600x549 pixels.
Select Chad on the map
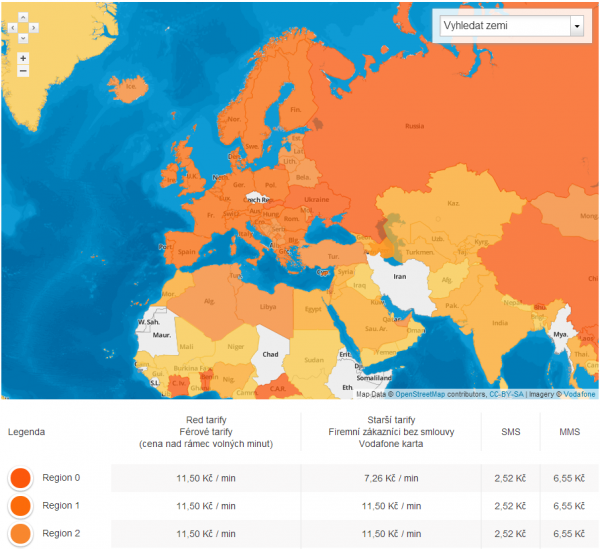point(269,354)
